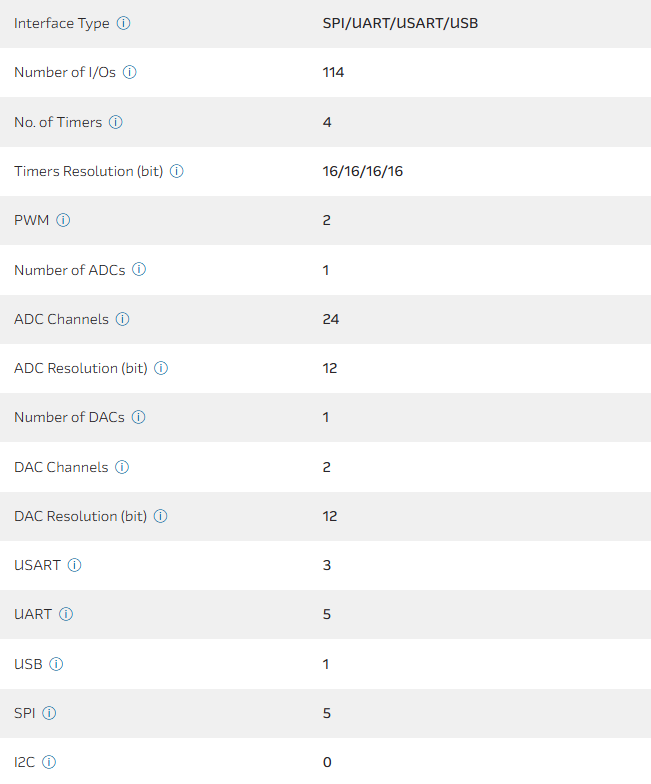Screen dimensions: 651x784
Task: Click the SPI/UART/USART/USB interface value
Action: [400, 23]
